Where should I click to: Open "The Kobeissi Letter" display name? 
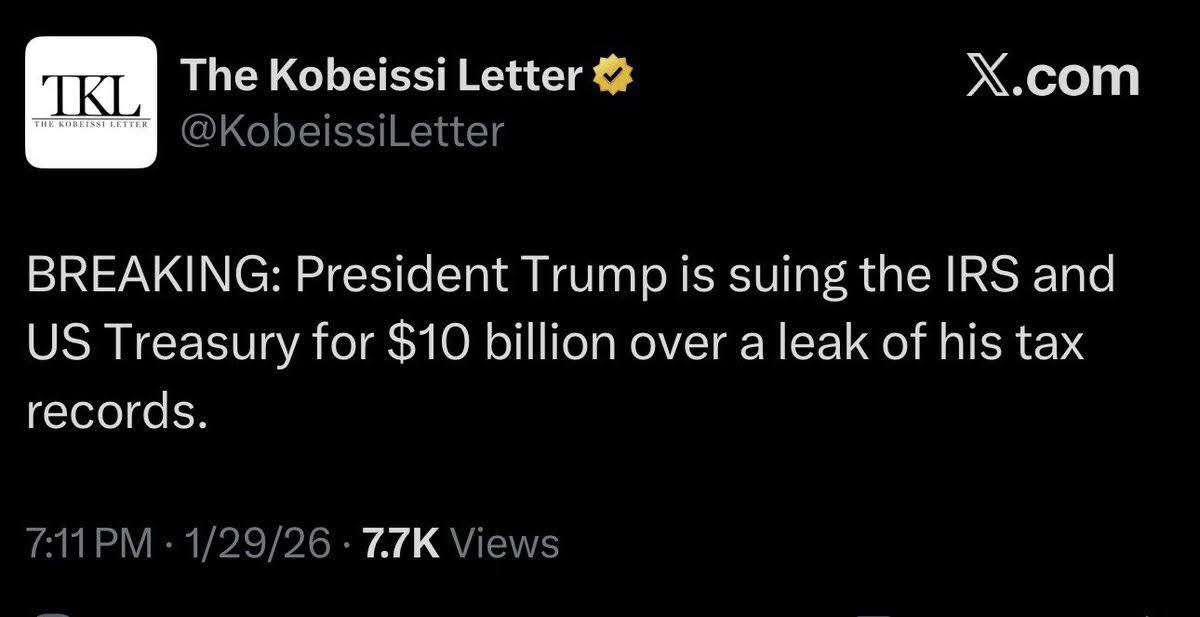pos(380,76)
